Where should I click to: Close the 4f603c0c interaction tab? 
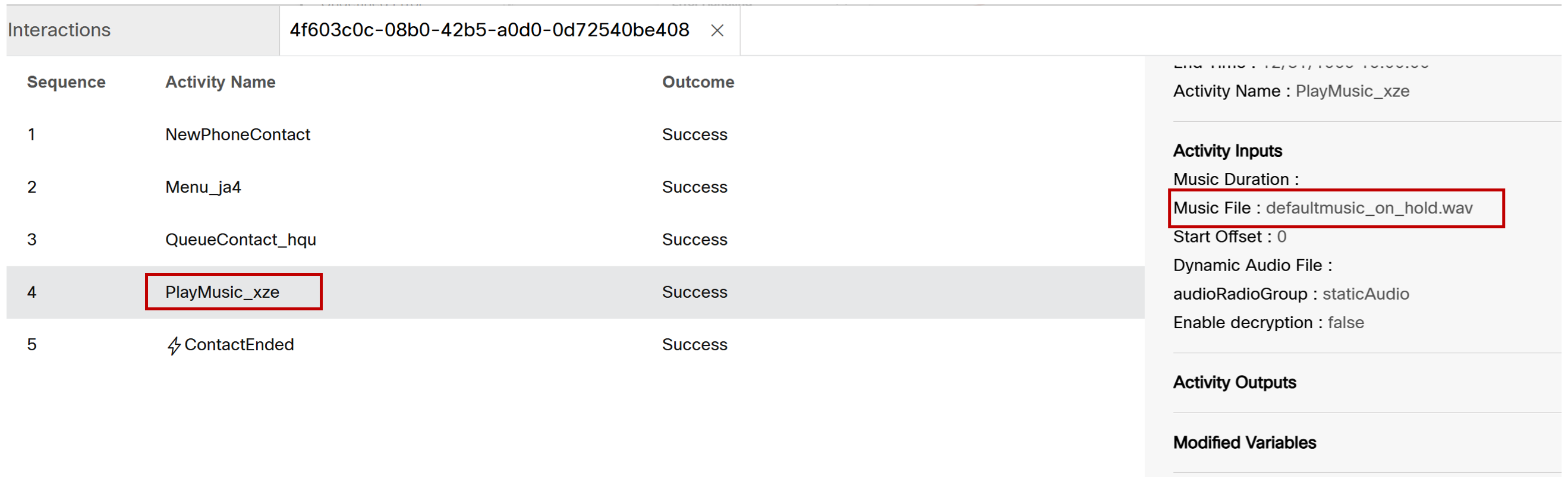717,30
